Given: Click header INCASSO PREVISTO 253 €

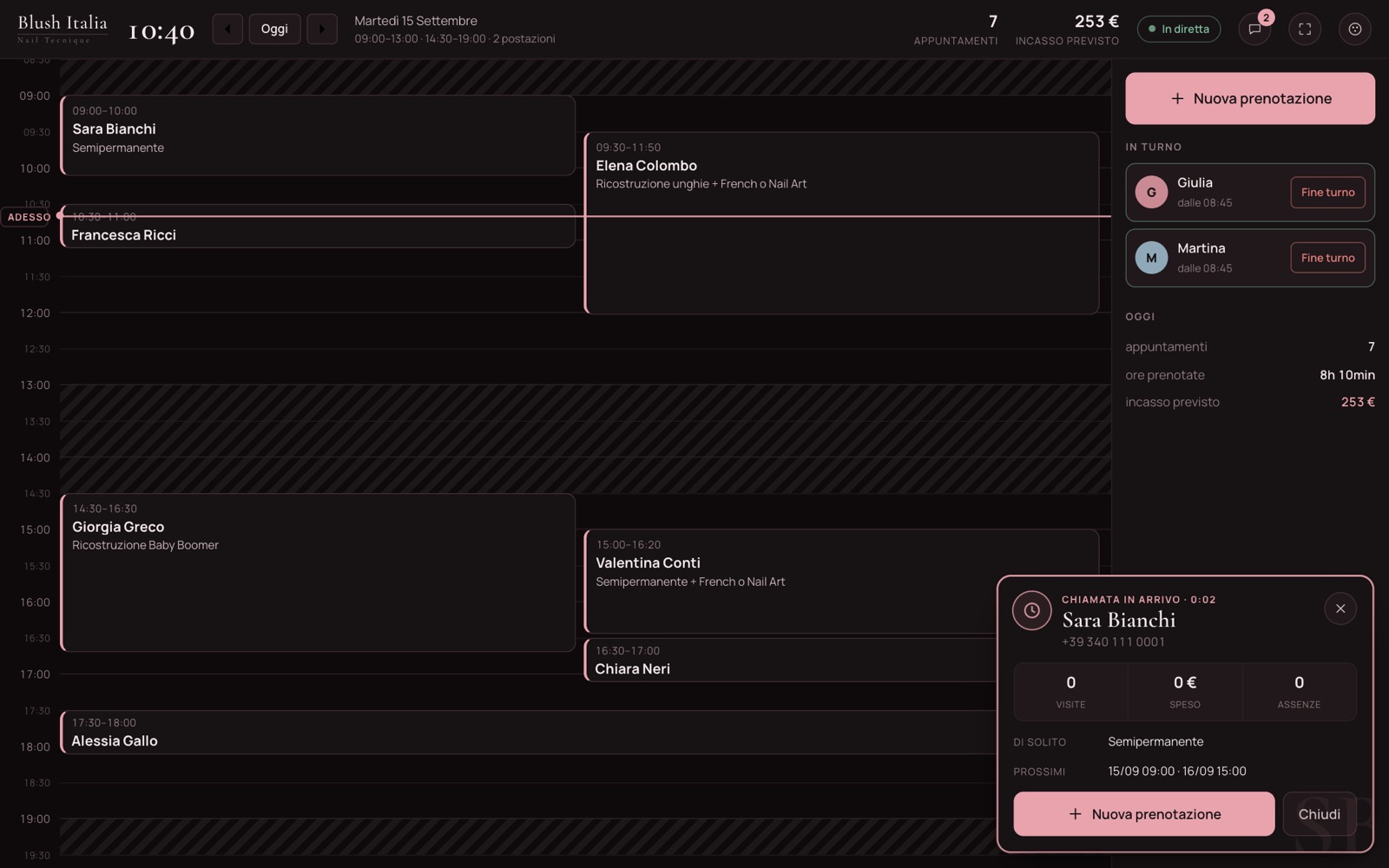Looking at the screenshot, I should pyautogui.click(x=1067, y=29).
